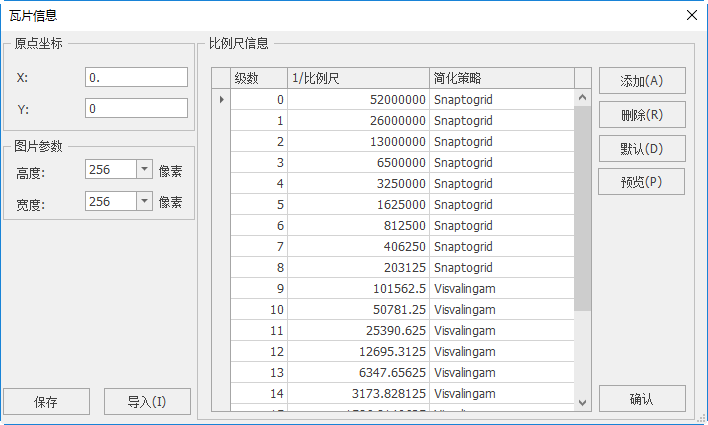Image resolution: width=708 pixels, height=425 pixels.
Task: Select the row header arrow for level 0
Action: click(221, 100)
